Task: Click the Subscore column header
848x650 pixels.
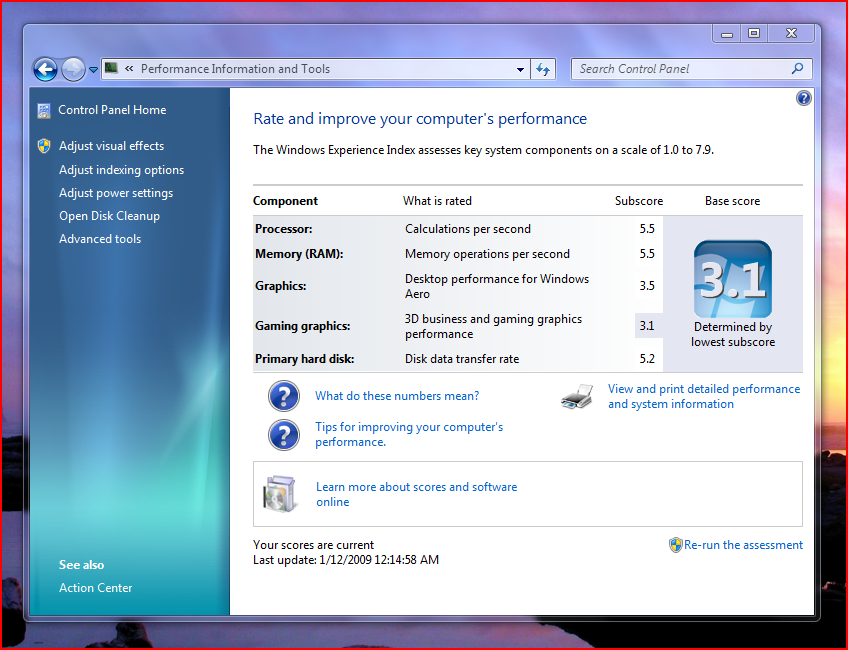Action: 639,201
